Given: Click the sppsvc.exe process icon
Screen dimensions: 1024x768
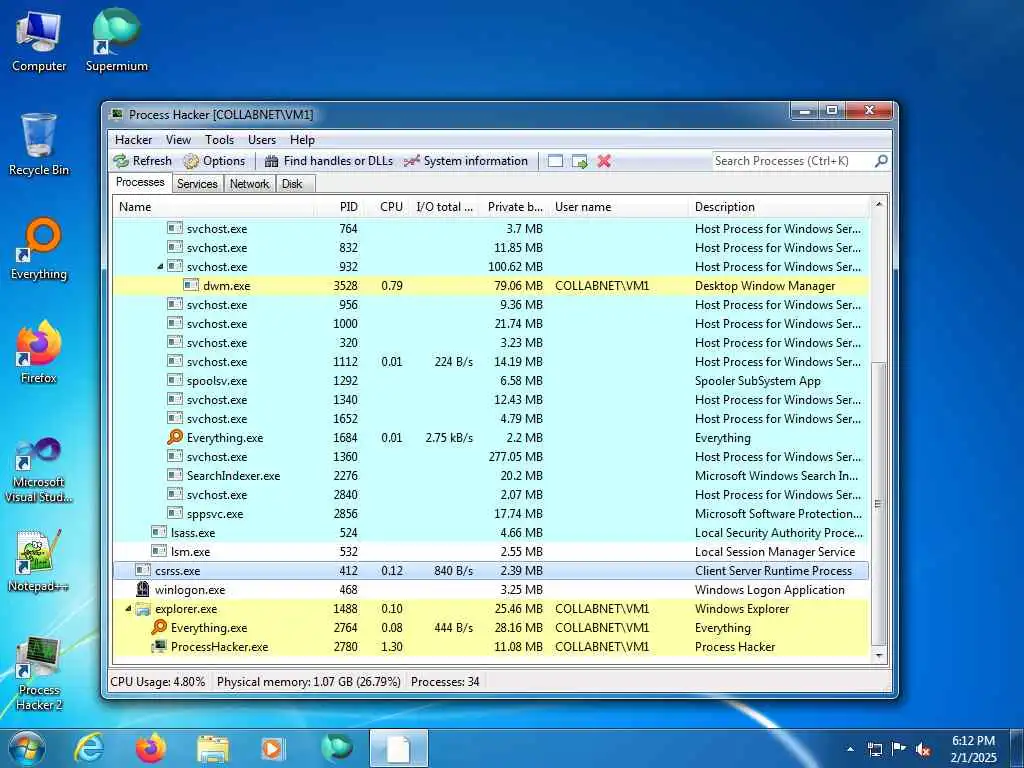Looking at the screenshot, I should point(174,513).
